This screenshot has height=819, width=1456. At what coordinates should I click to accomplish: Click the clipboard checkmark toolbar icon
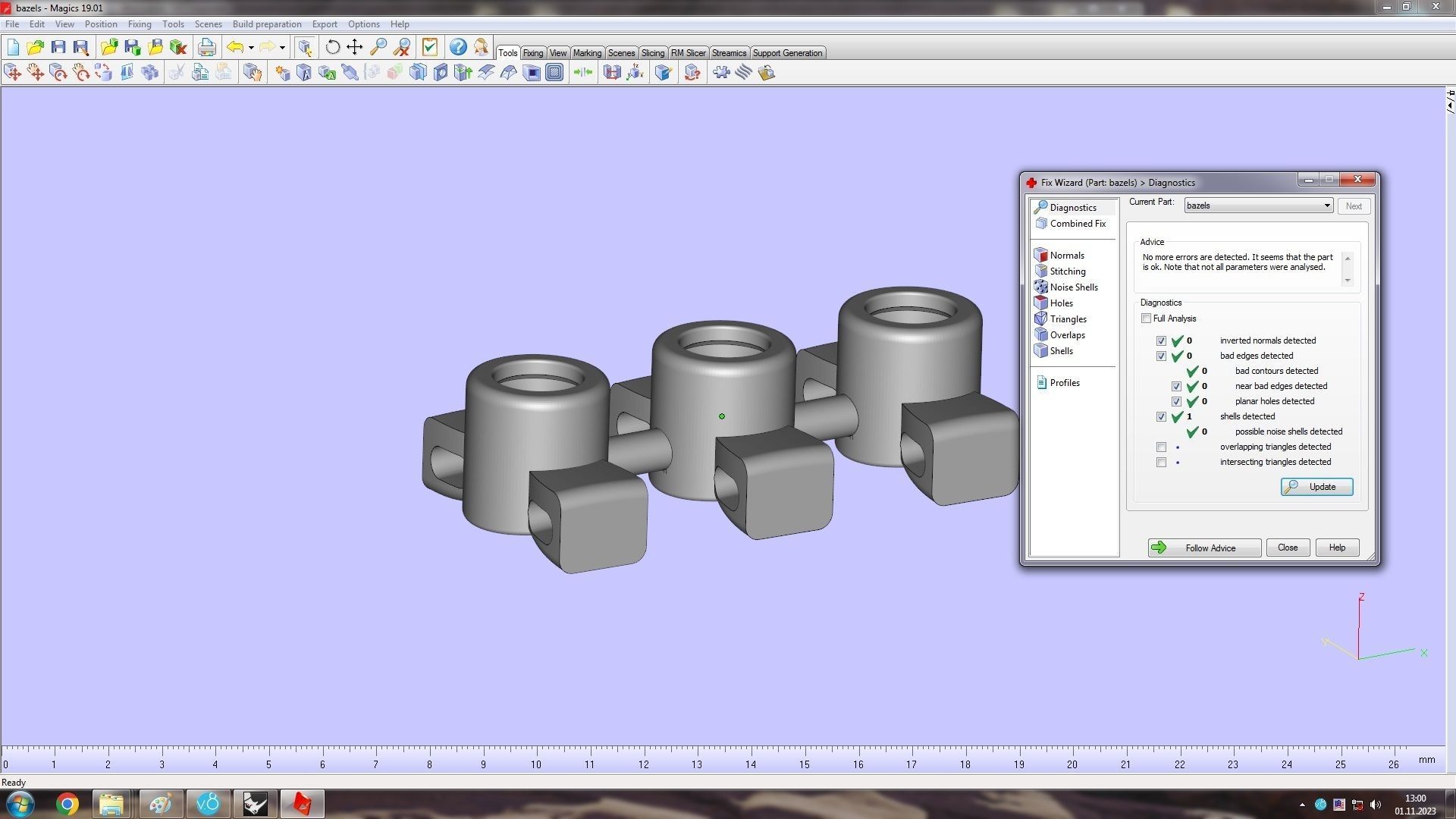[430, 47]
